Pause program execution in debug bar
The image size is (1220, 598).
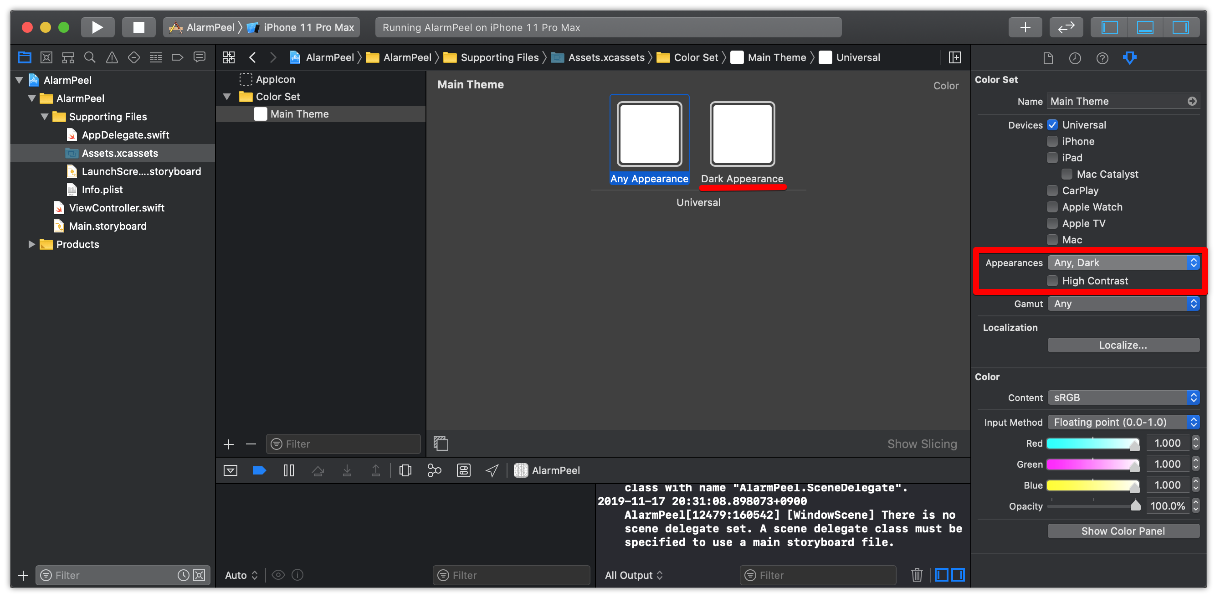289,470
